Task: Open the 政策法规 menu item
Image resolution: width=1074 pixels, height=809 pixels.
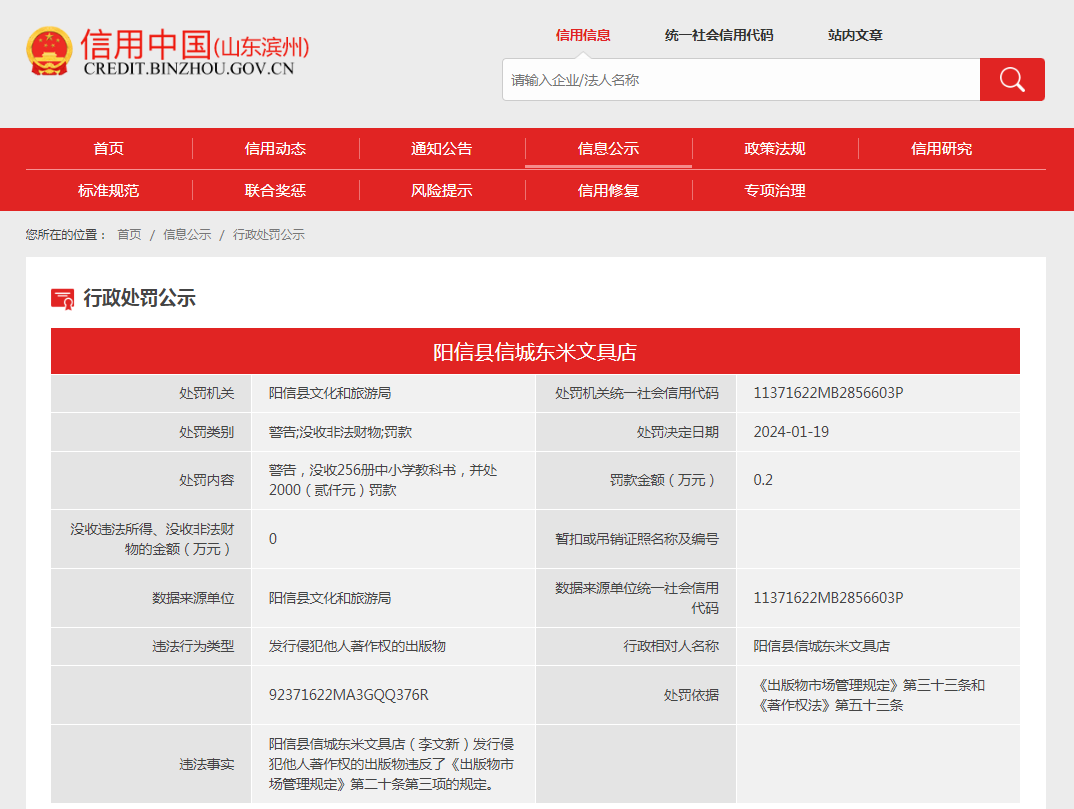Action: [774, 149]
